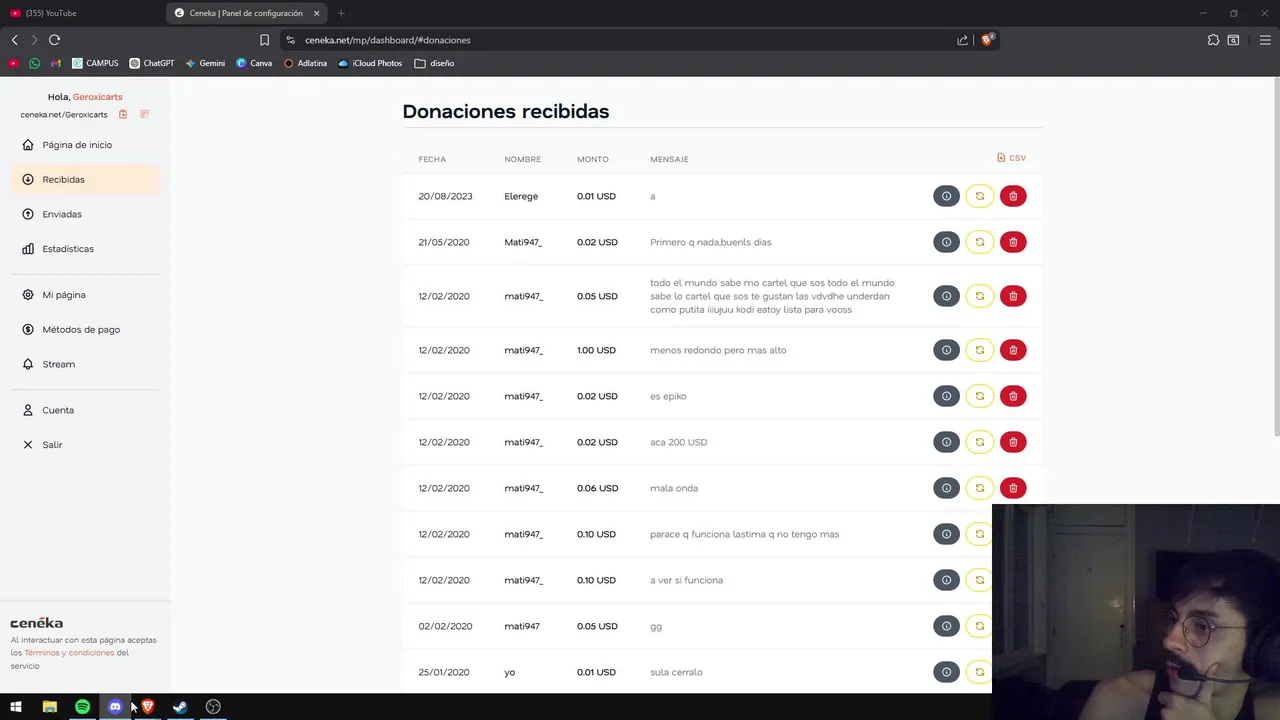Open info for the 'a ver si funciona' donation
The width and height of the screenshot is (1280, 720).
coord(946,580)
